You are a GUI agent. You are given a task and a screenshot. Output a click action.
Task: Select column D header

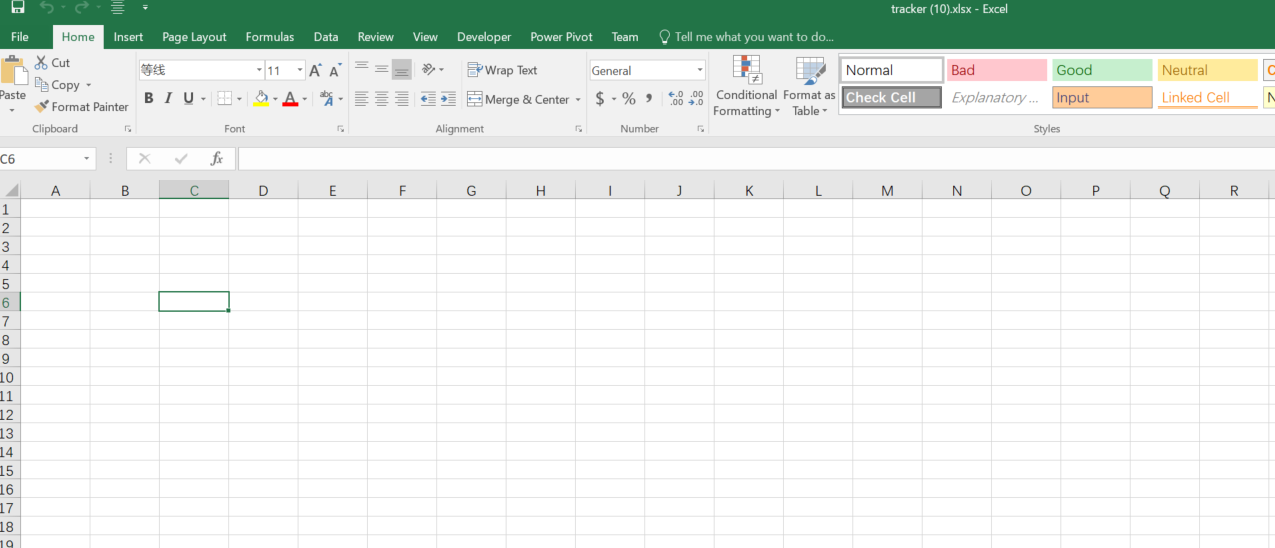pyautogui.click(x=263, y=190)
